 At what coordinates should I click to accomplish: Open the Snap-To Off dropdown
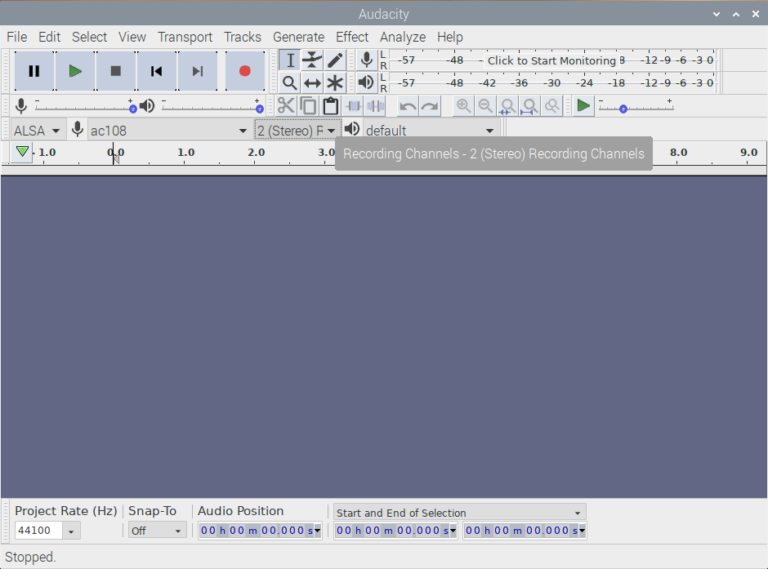coord(157,531)
